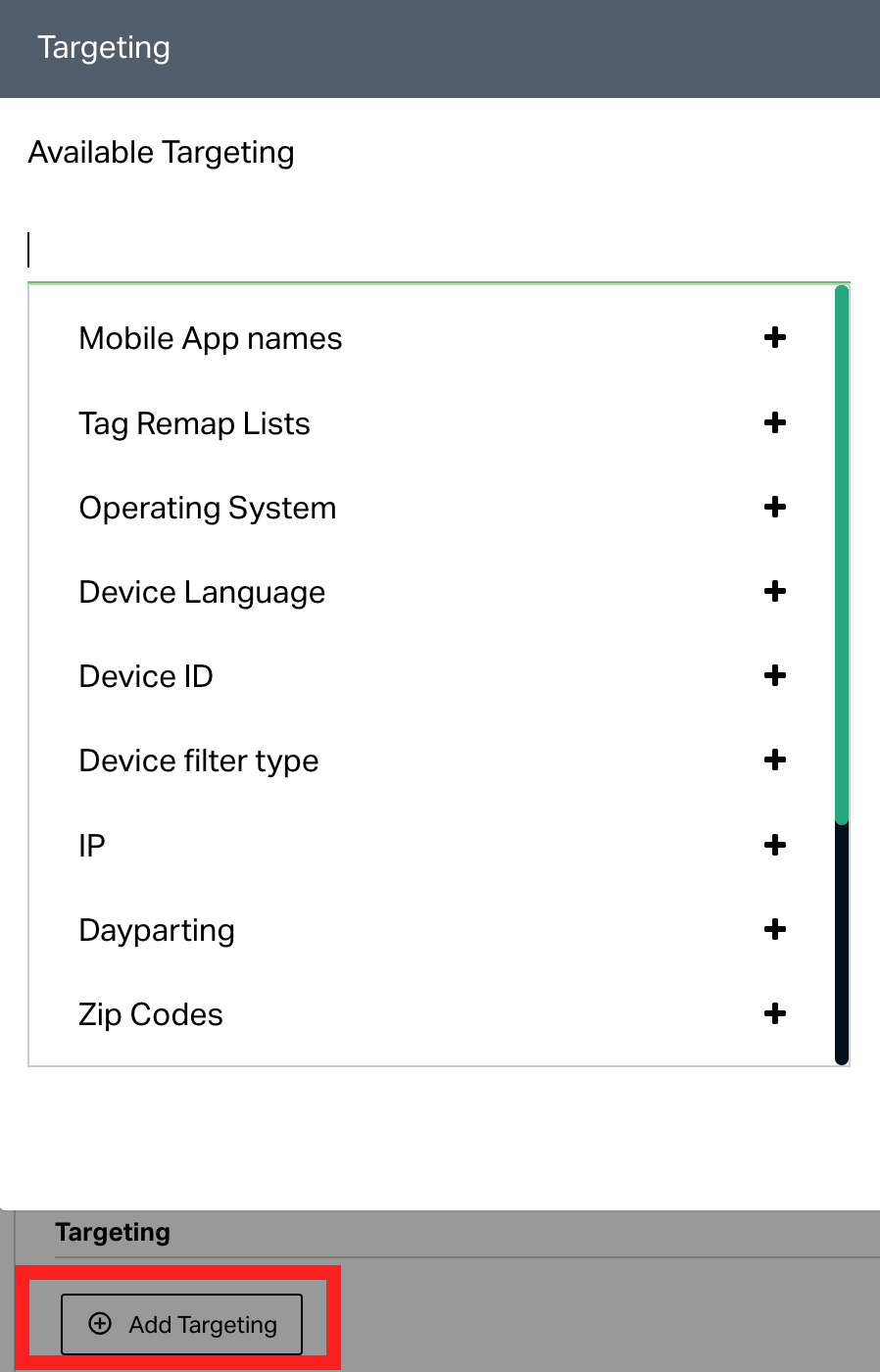The image size is (880, 1372).
Task: Choose Dayparting option label
Action: 157,931
